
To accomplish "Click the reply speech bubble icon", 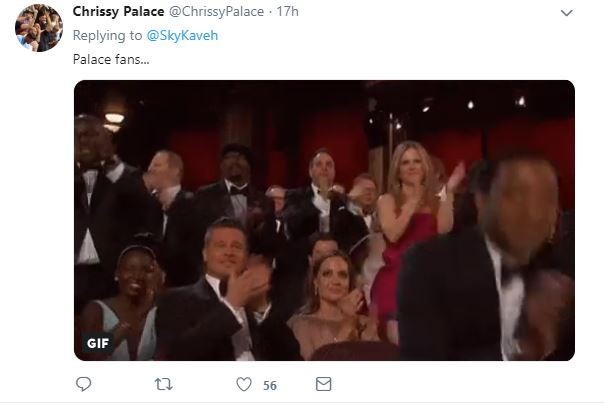I will pos(84,384).
